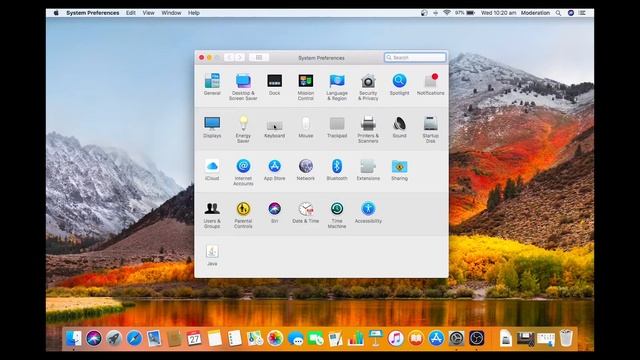The height and width of the screenshot is (360, 640).
Task: Open the Java preferences pane
Action: [x=212, y=255]
